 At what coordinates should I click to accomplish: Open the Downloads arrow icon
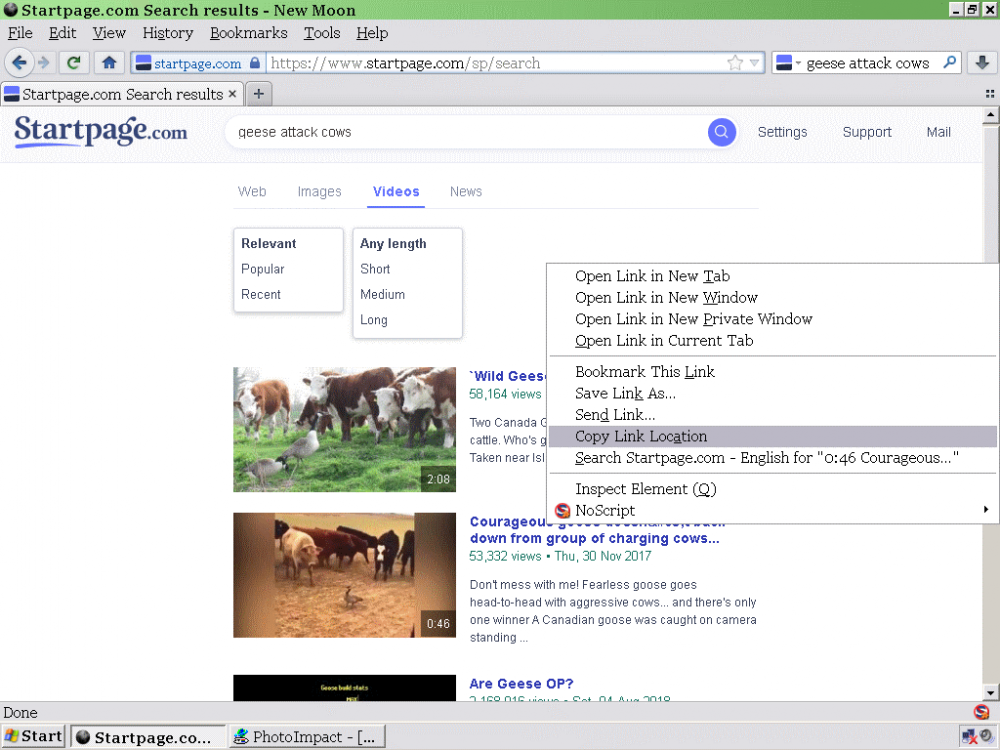[981, 63]
